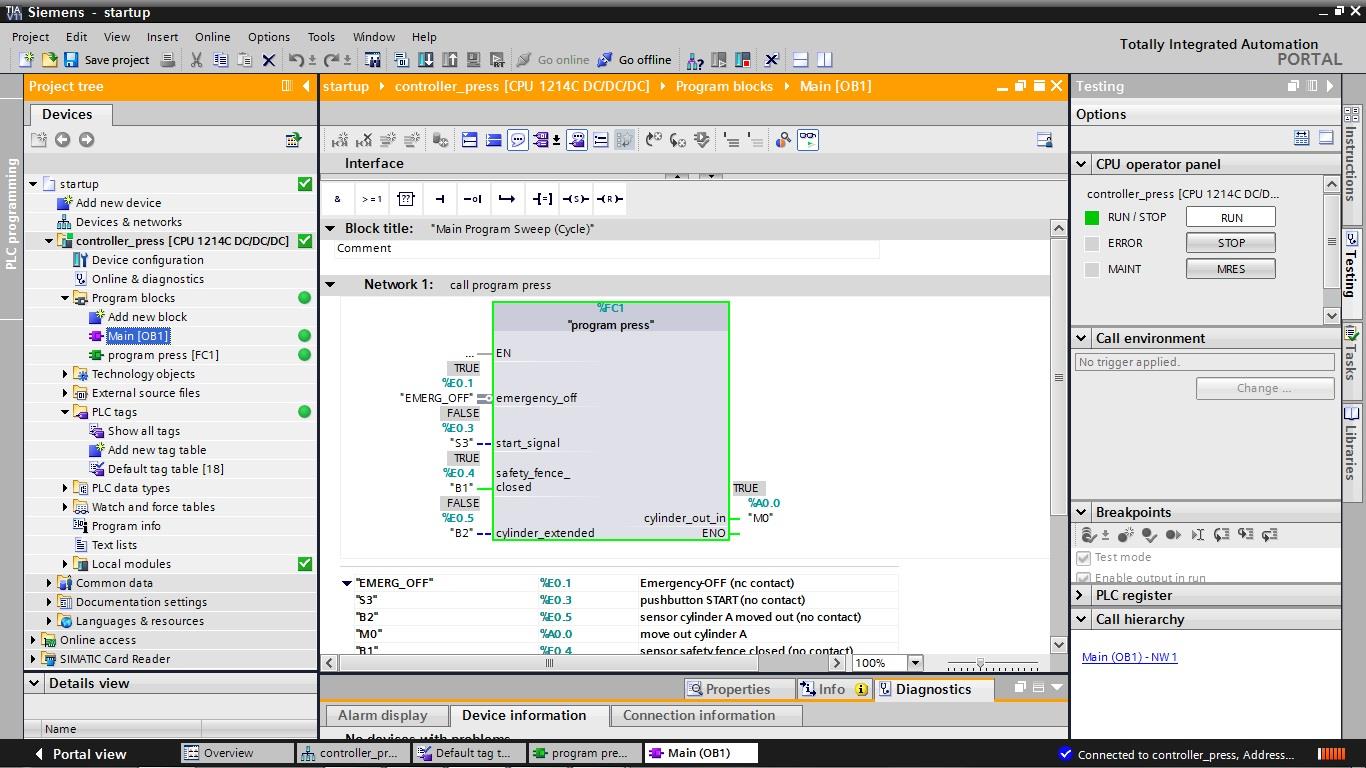Click the MRES button
The image size is (1366, 768).
[x=1231, y=269]
